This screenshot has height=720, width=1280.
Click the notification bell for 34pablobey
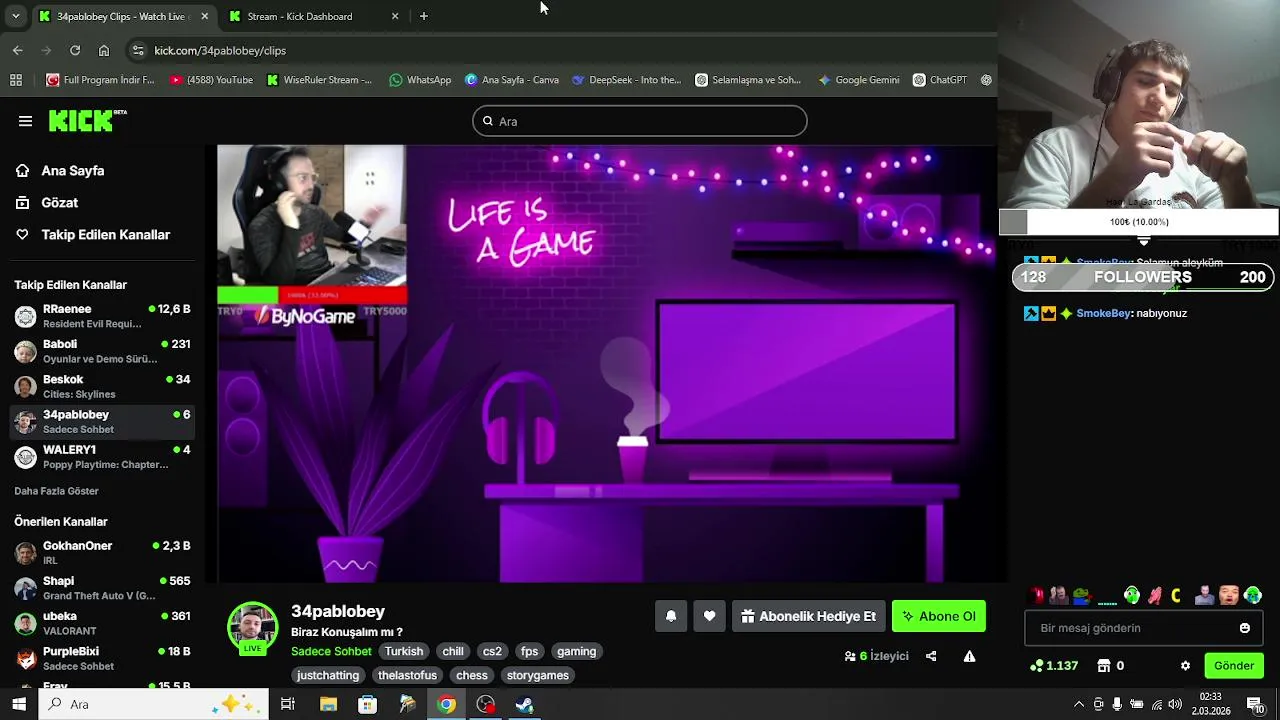point(671,616)
